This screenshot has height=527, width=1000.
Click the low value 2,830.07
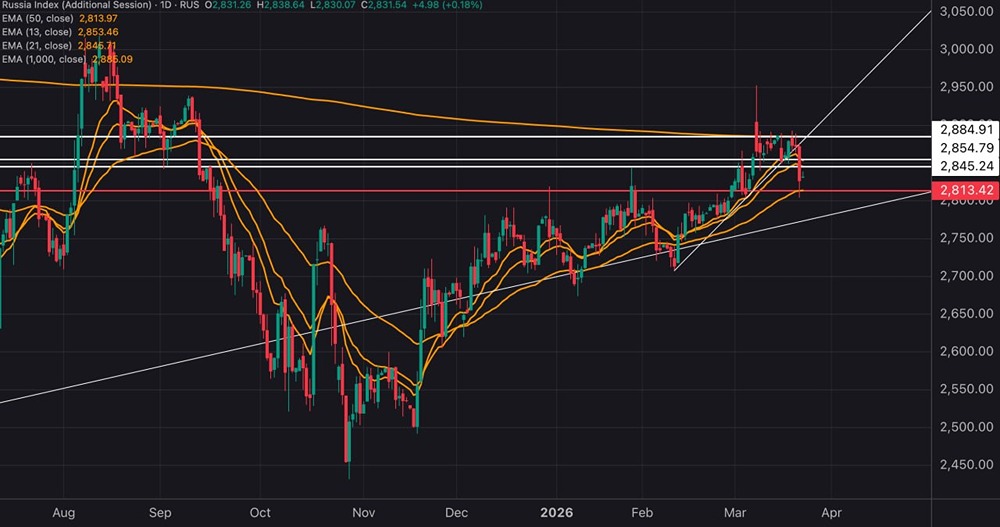tap(333, 5)
